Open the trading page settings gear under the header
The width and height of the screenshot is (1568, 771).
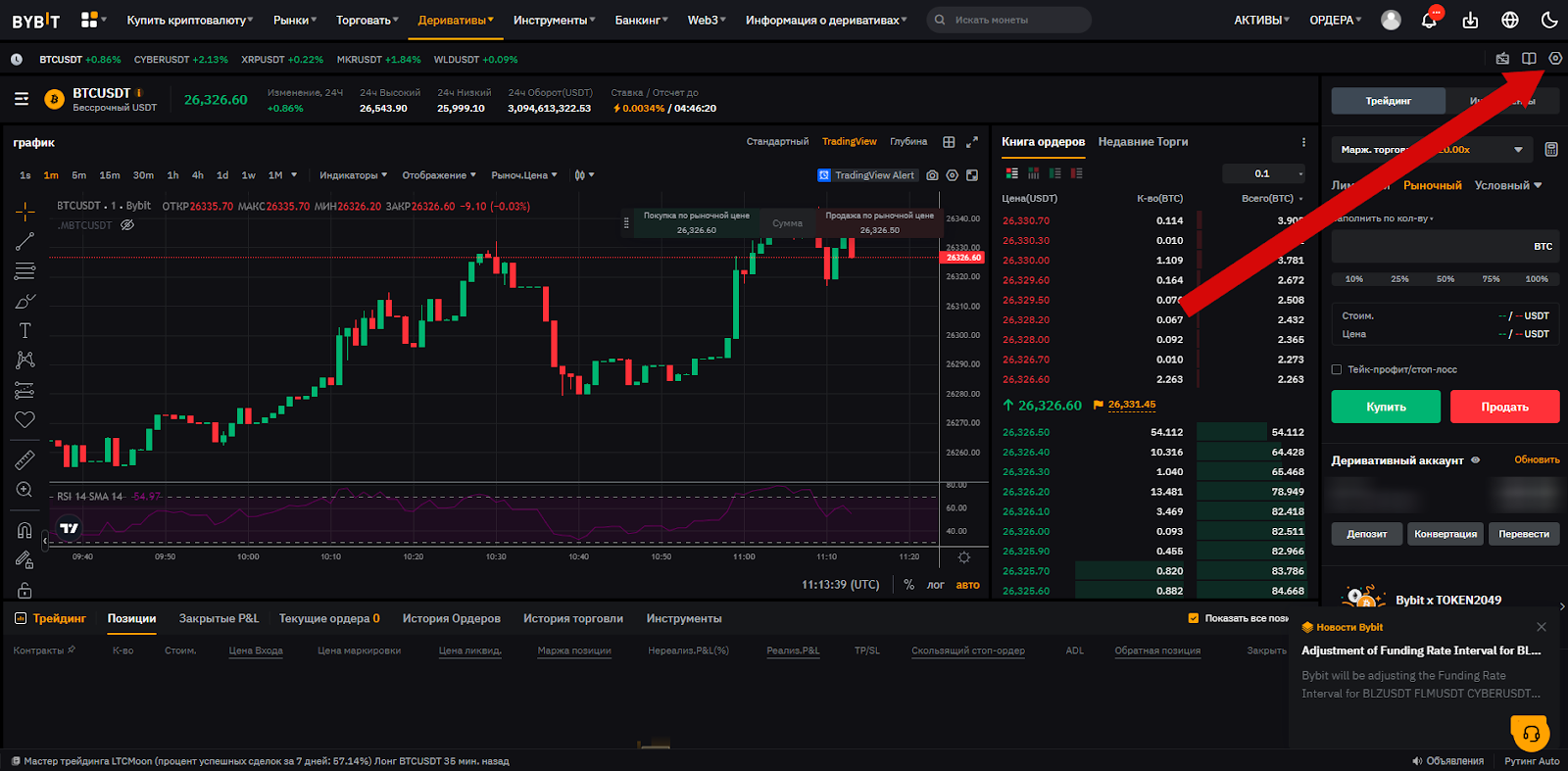[1555, 59]
